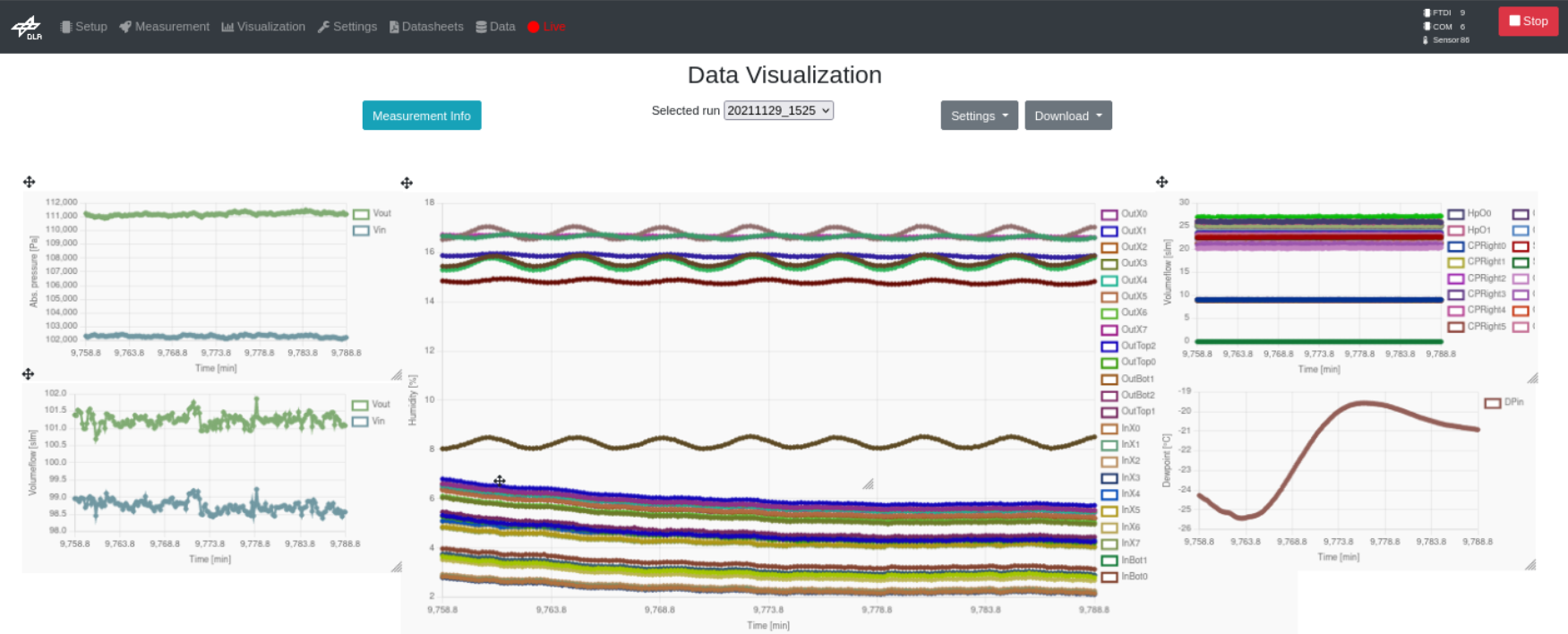Hide DPin series in dewpoint legend
Screen dimensions: 1568x634
1504,402
